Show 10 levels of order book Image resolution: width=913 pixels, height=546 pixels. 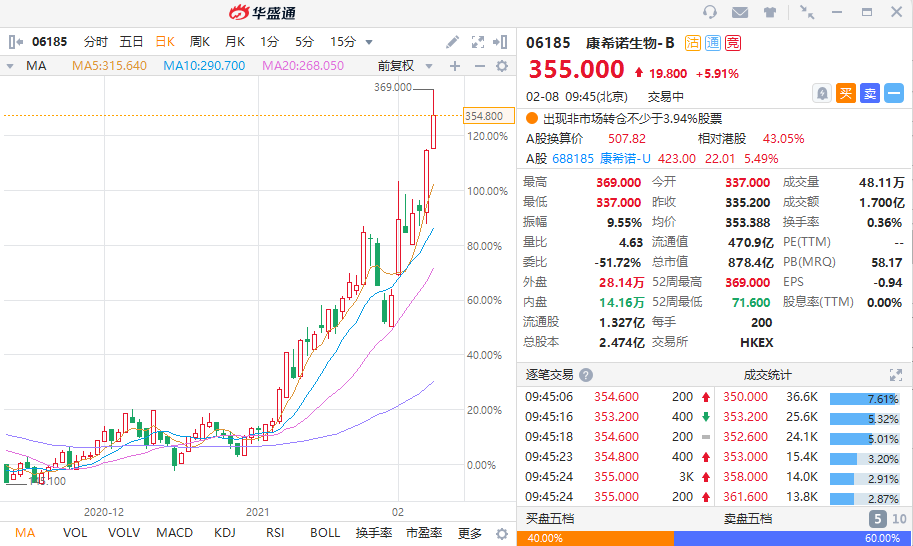[899, 519]
